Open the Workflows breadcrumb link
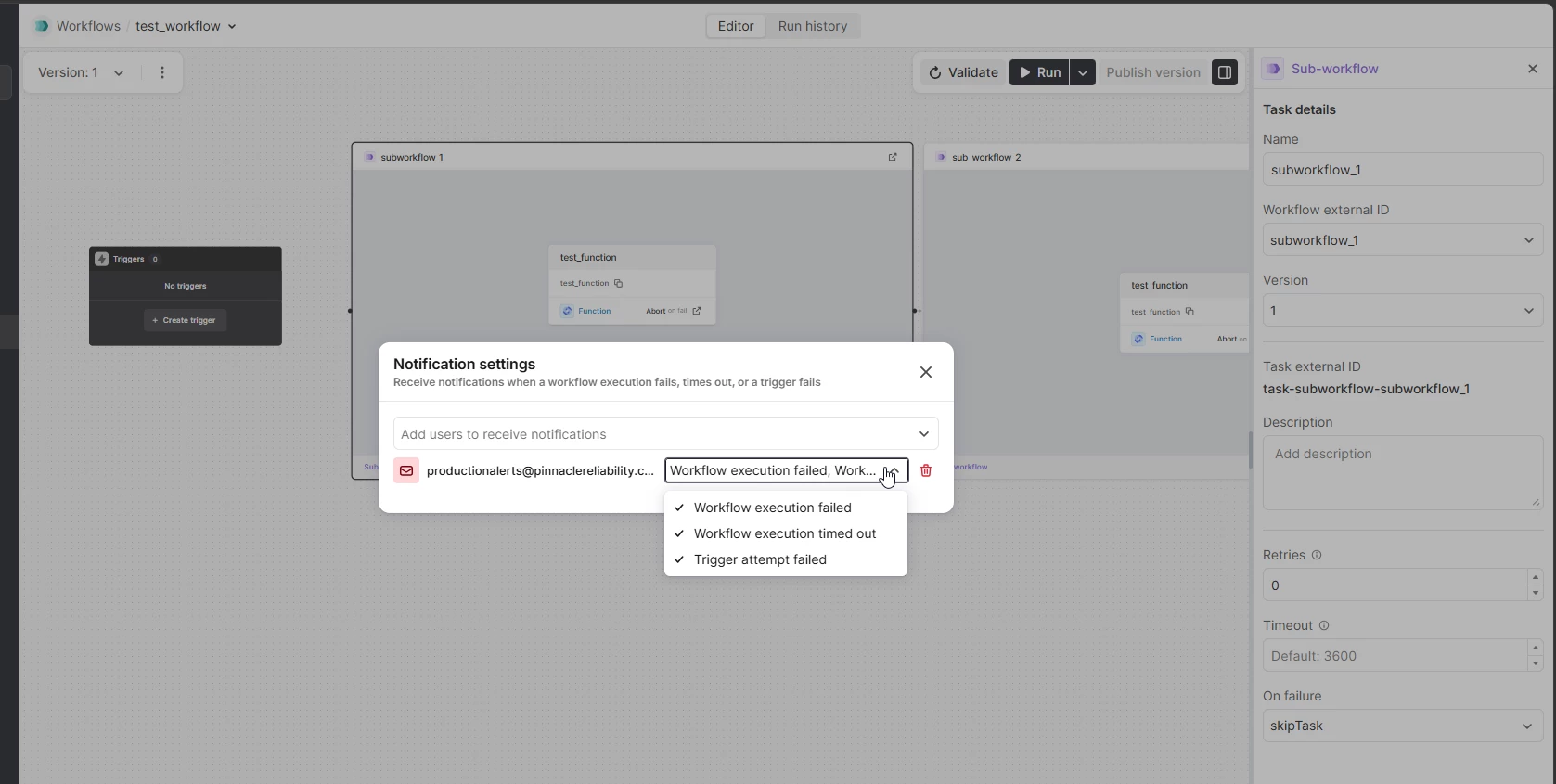The width and height of the screenshot is (1556, 784). 88,26
